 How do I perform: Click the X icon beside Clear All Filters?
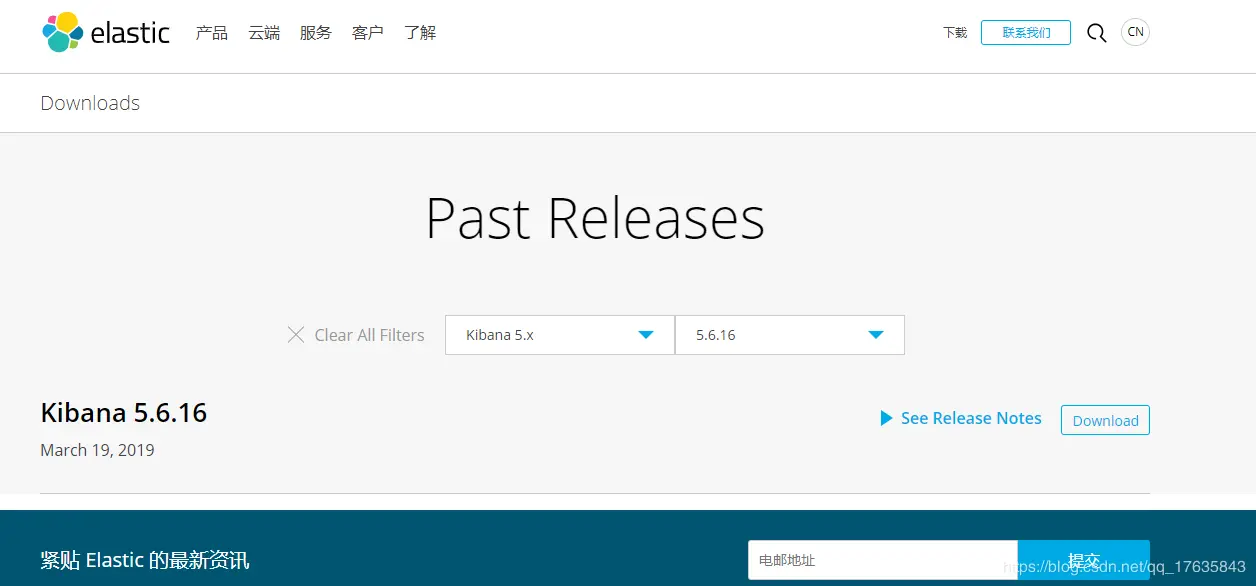296,335
